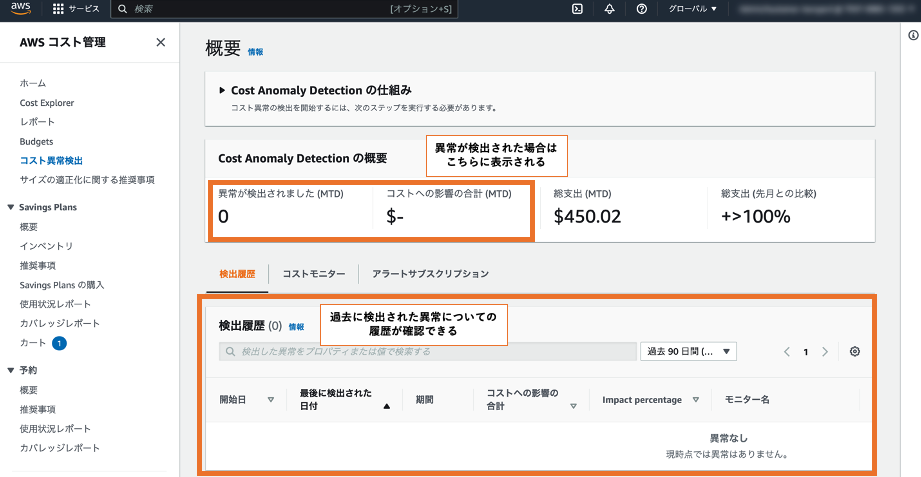Open the info panel icon at right edge
This screenshot has height=477, width=921.
[x=913, y=35]
